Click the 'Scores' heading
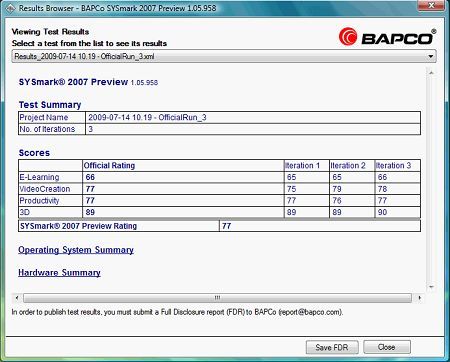Image resolution: width=450 pixels, height=362 pixels. pyautogui.click(x=34, y=153)
